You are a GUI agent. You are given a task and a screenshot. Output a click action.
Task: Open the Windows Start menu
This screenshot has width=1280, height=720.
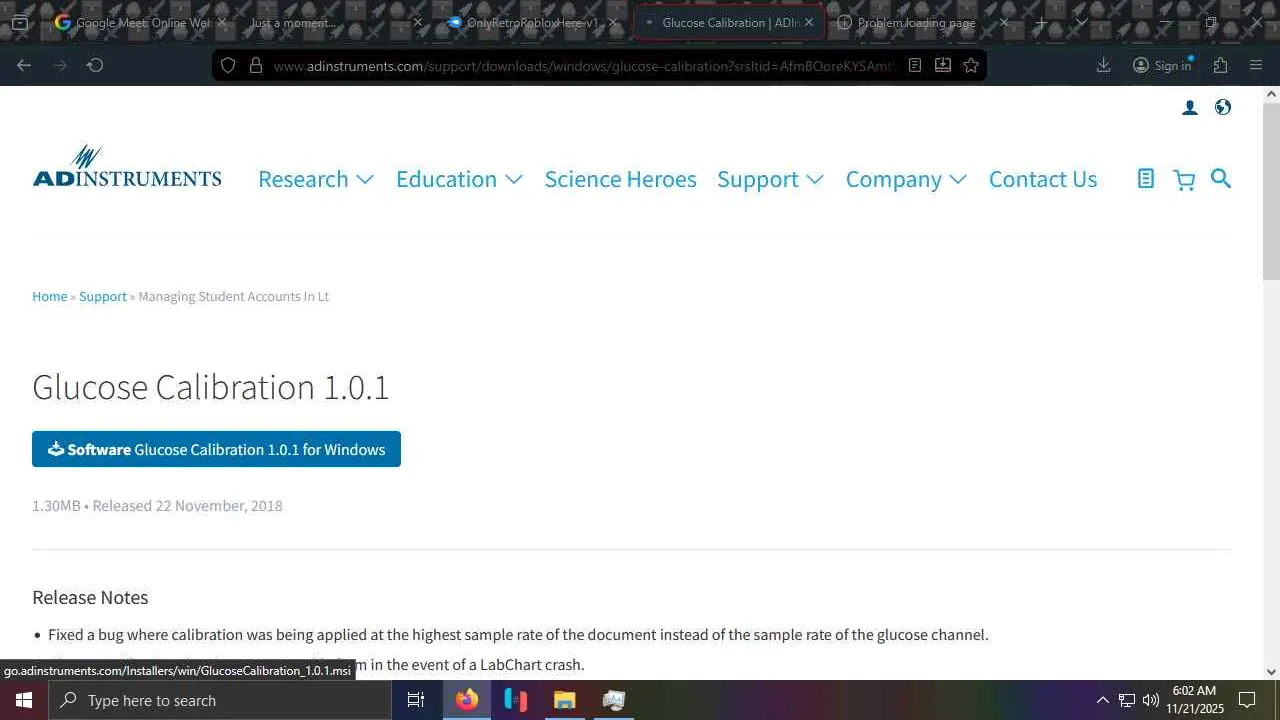click(x=24, y=700)
